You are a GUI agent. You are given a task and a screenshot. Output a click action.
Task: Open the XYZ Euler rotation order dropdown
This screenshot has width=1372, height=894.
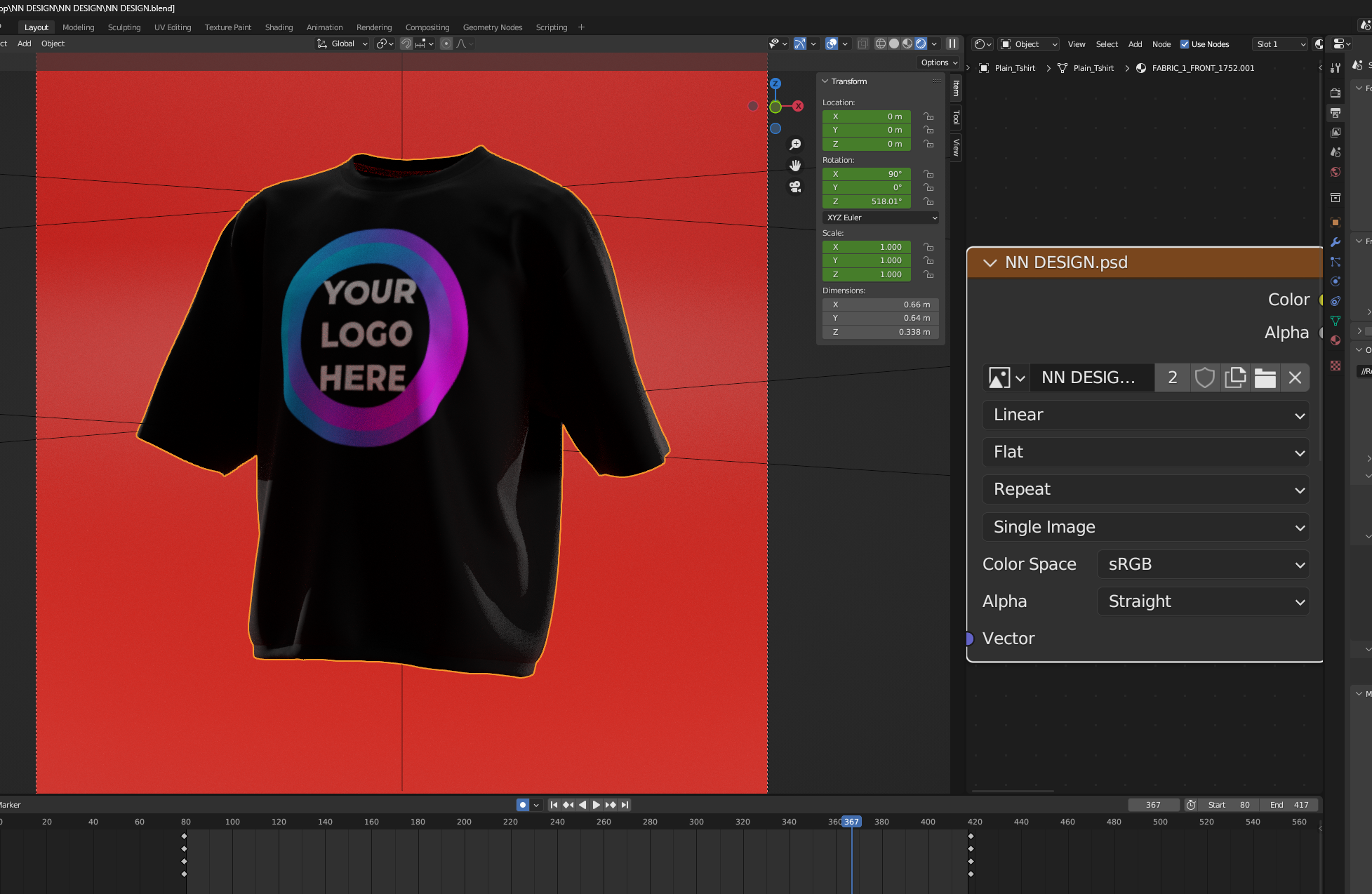[881, 218]
